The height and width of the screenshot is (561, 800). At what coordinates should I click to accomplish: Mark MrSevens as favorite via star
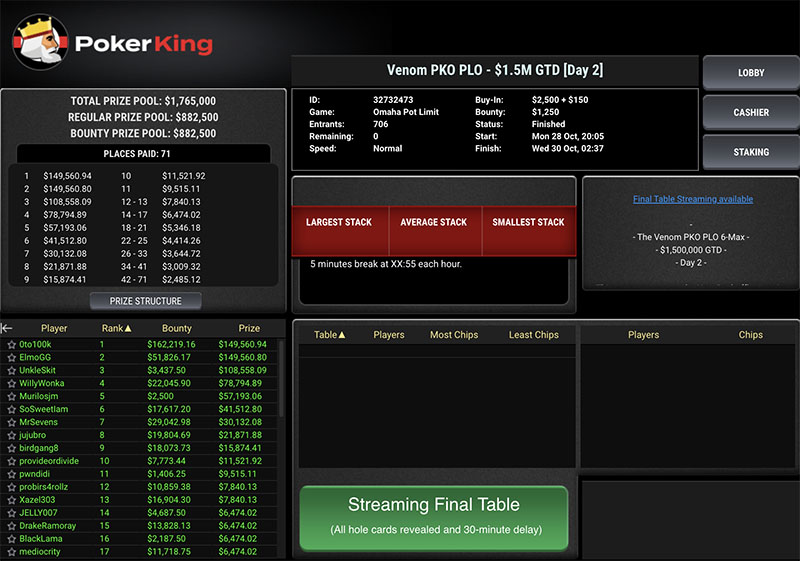click(11, 423)
